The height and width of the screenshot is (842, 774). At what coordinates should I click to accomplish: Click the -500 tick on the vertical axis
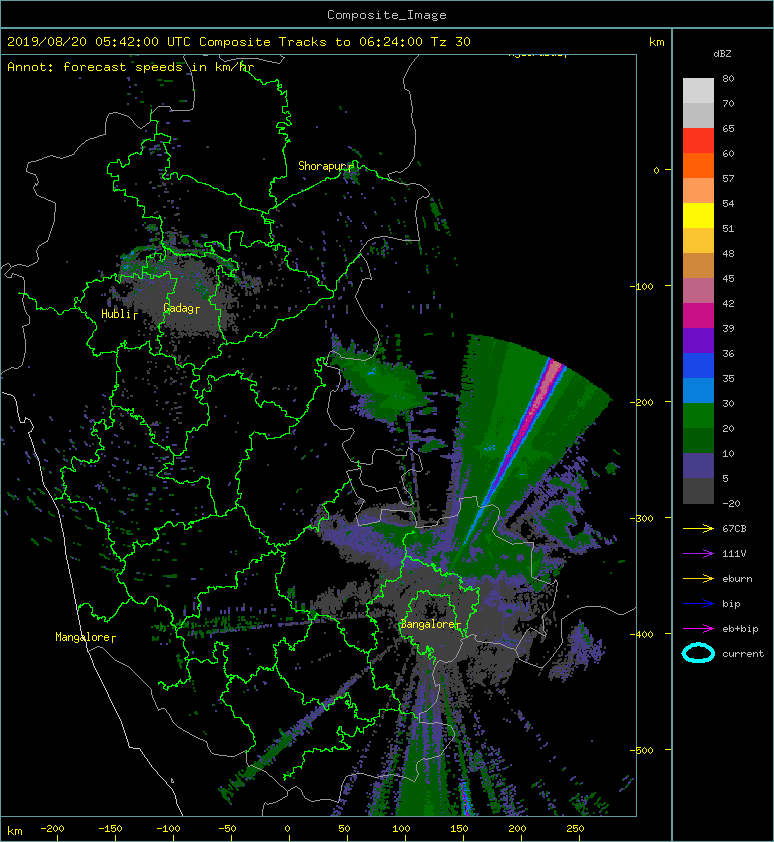[642, 750]
